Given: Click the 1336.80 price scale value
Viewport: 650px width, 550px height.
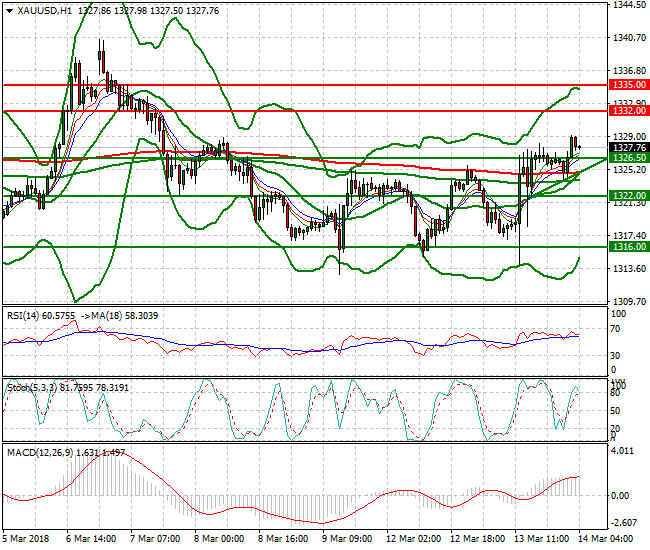Looking at the screenshot, I should tap(629, 71).
